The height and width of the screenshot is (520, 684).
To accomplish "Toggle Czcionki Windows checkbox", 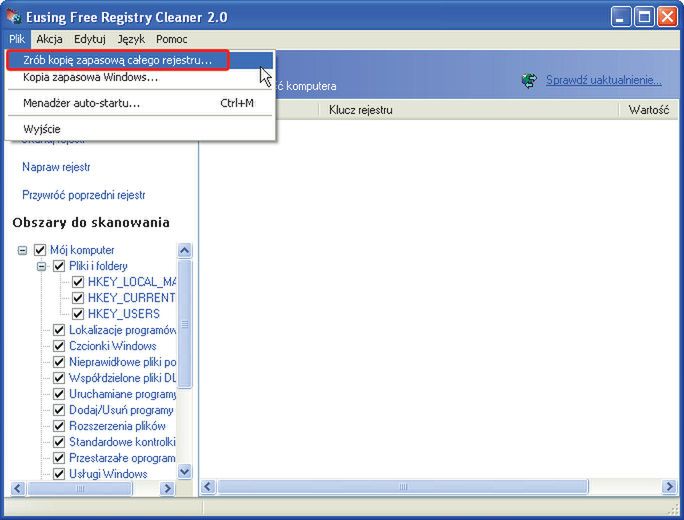I will point(59,346).
